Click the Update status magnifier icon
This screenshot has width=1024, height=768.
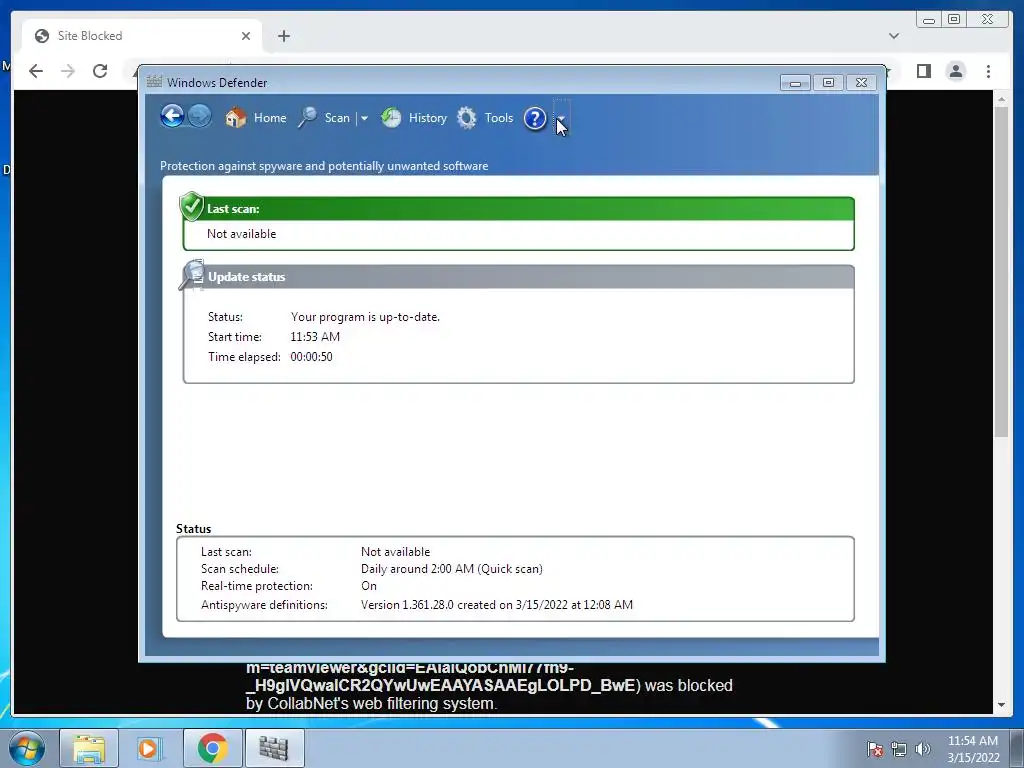[192, 274]
